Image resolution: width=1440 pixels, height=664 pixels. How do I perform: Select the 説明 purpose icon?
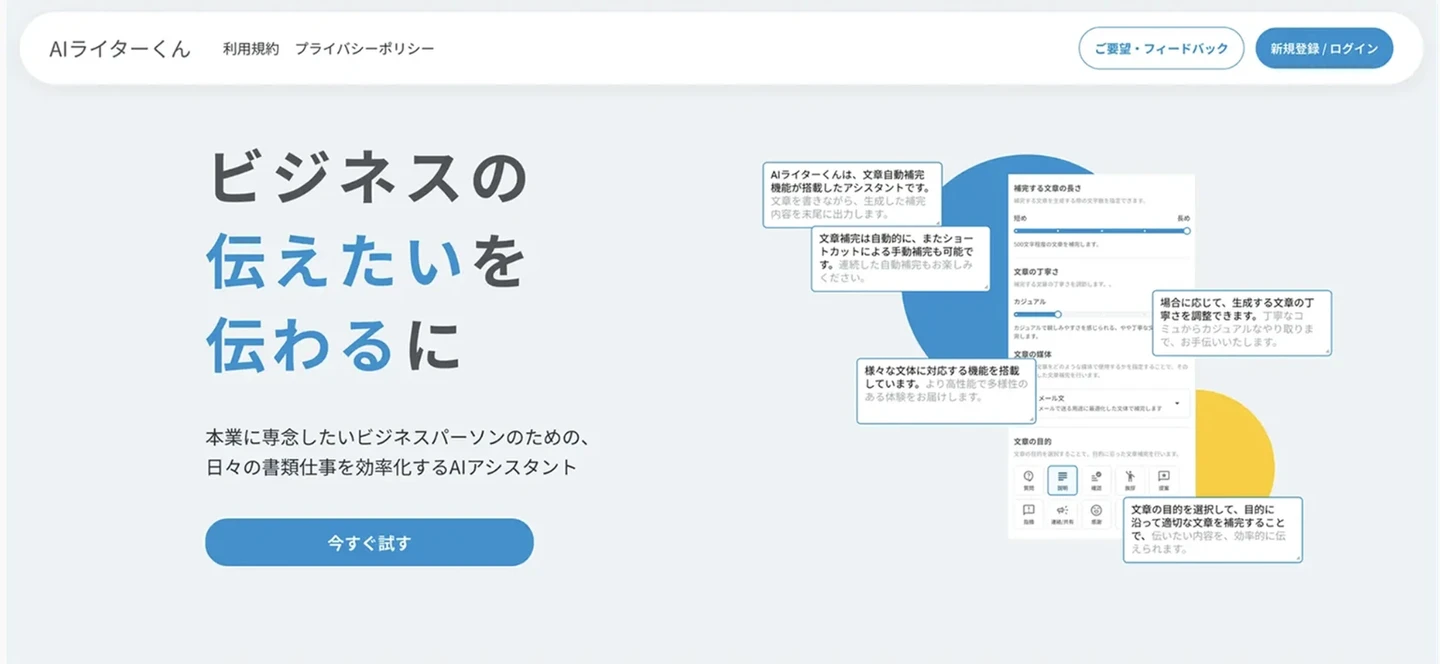(1062, 480)
